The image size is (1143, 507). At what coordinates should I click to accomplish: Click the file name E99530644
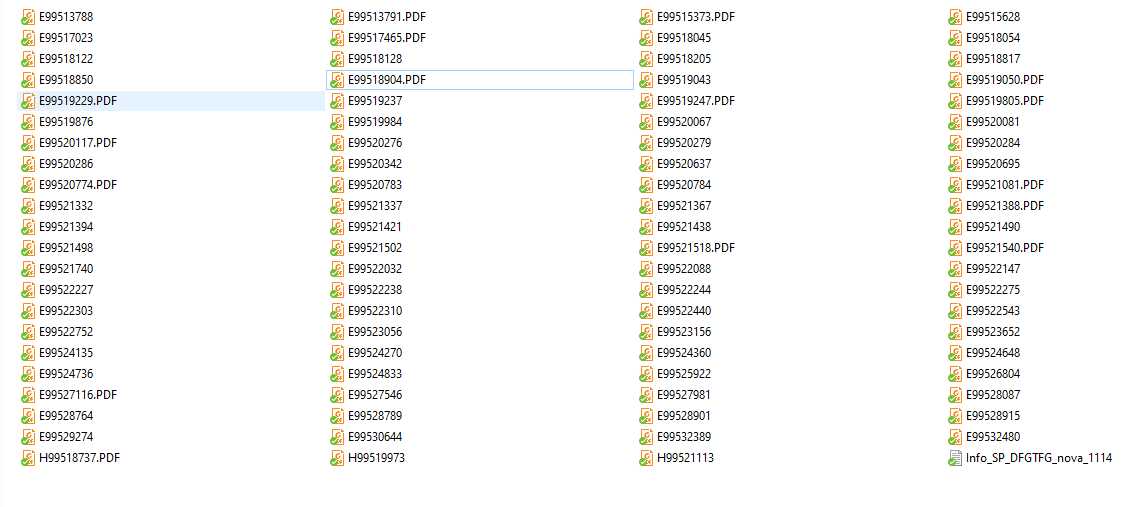[375, 437]
